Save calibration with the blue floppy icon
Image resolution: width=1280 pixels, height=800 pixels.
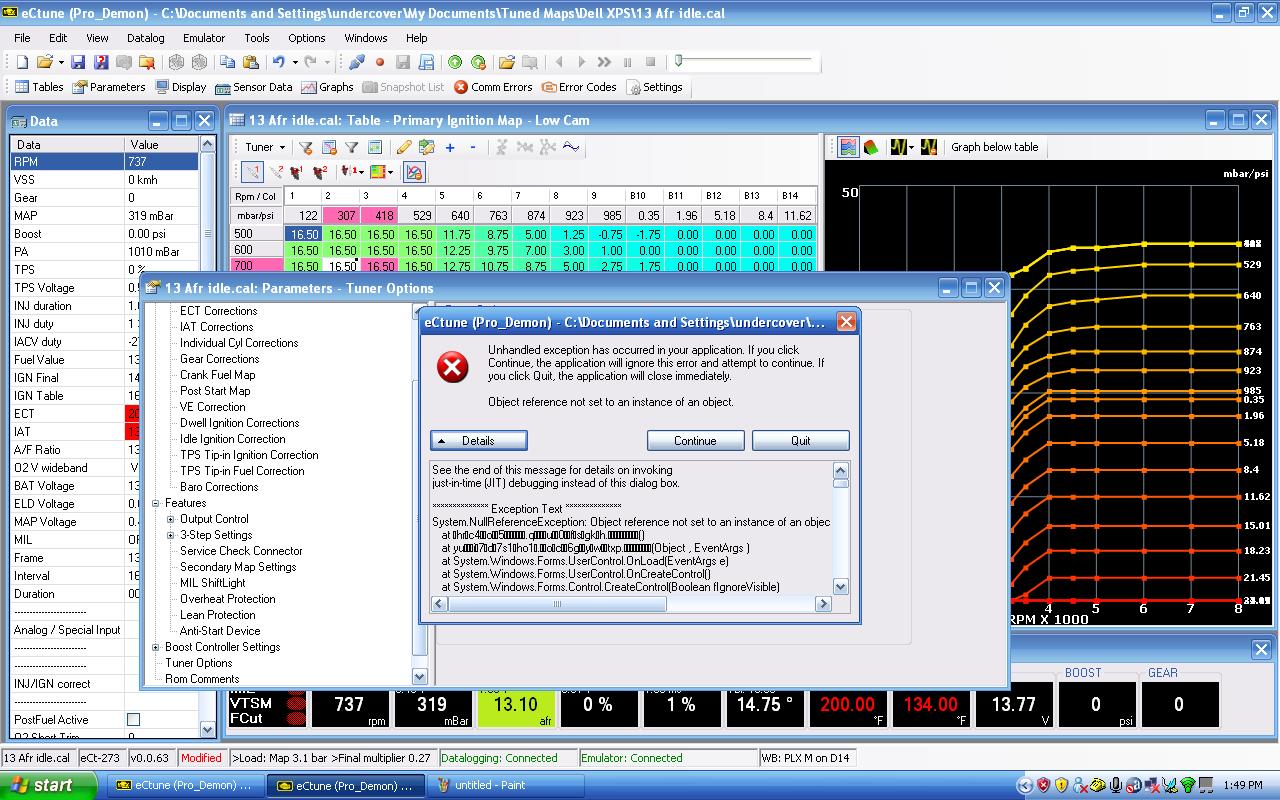click(78, 62)
